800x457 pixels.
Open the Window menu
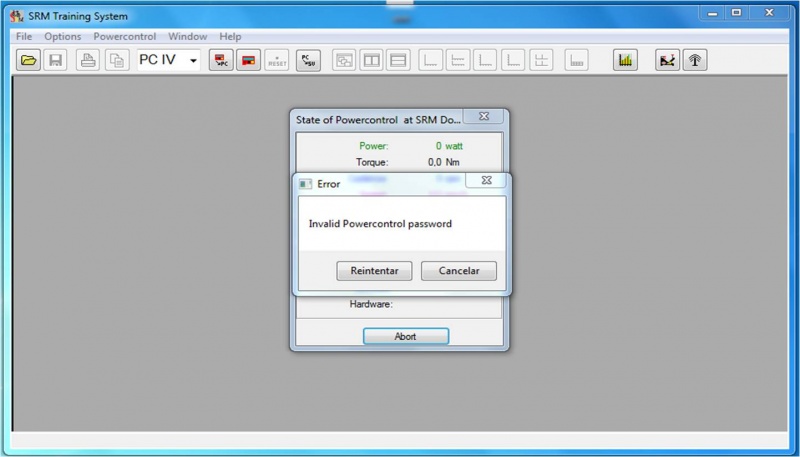pyautogui.click(x=187, y=37)
